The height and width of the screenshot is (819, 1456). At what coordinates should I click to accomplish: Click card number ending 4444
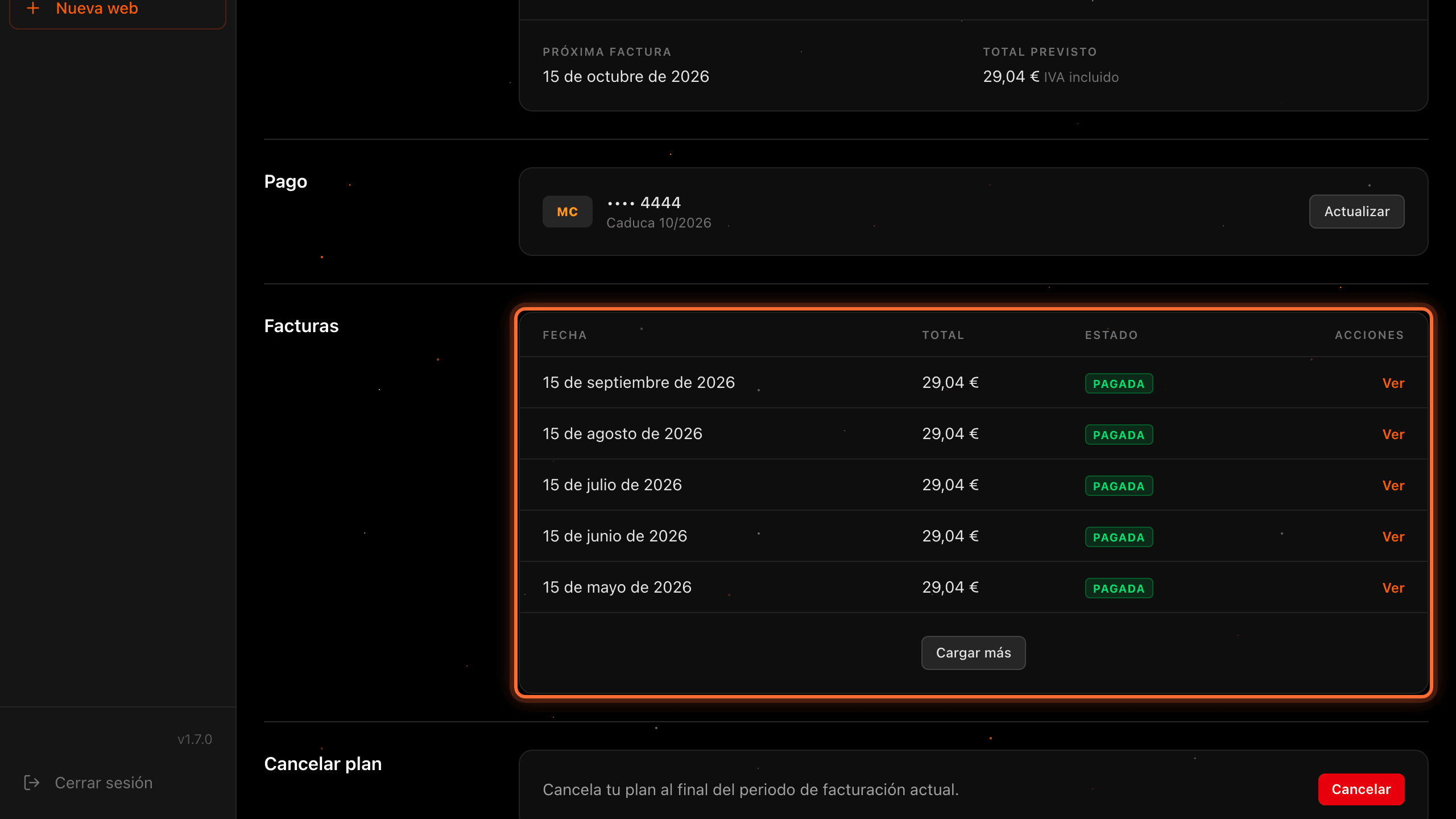[x=644, y=203]
